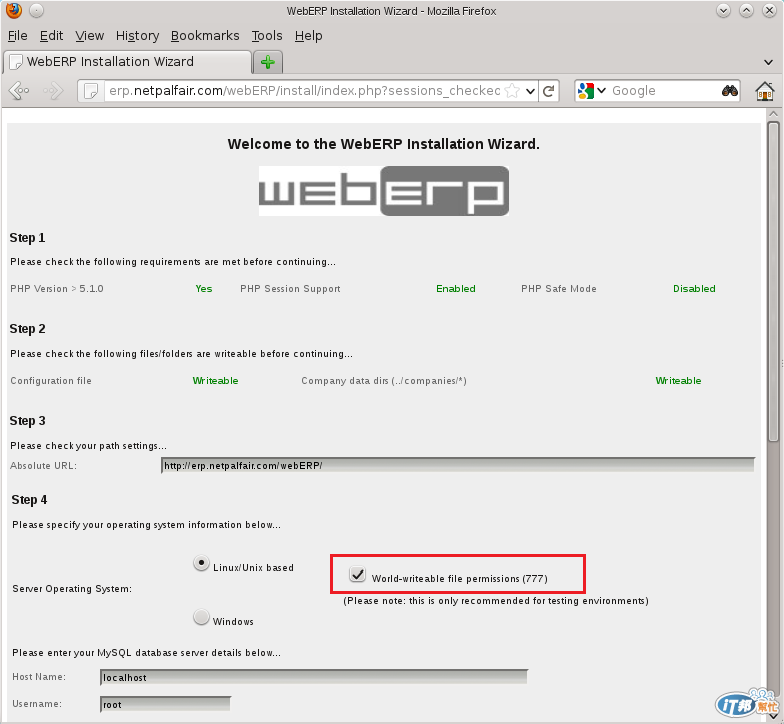This screenshot has height=724, width=784.
Task: Click the Host Name field containing localhost
Action: (314, 677)
